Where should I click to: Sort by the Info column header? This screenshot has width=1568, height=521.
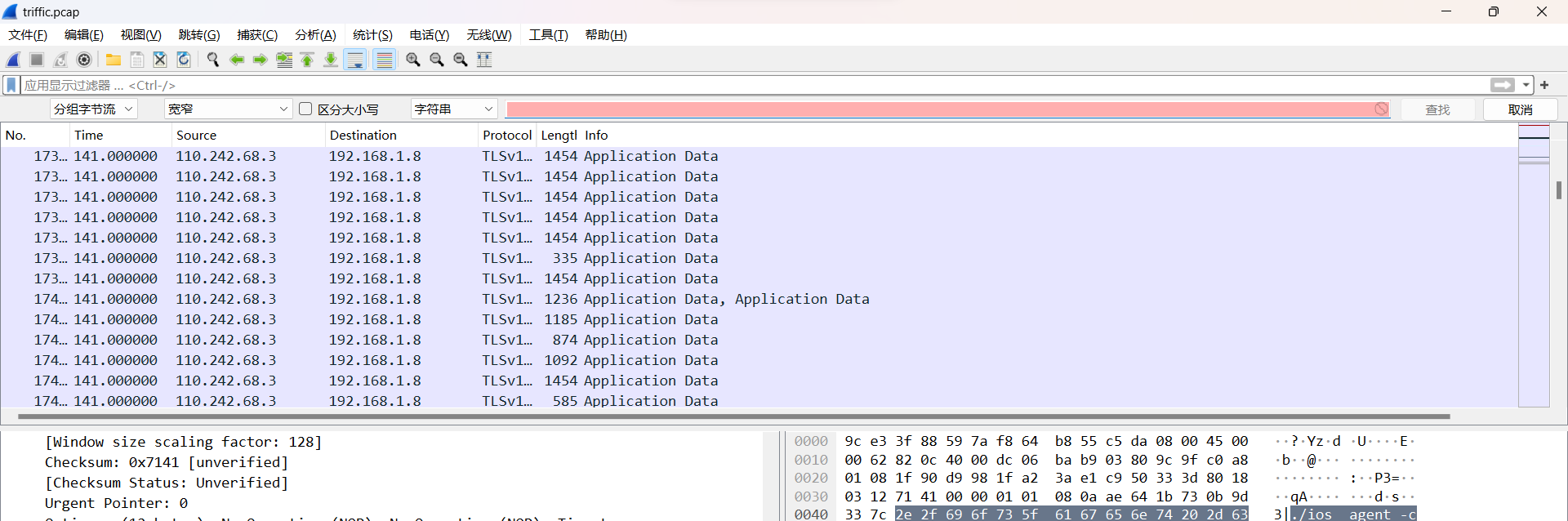pyautogui.click(x=1048, y=136)
